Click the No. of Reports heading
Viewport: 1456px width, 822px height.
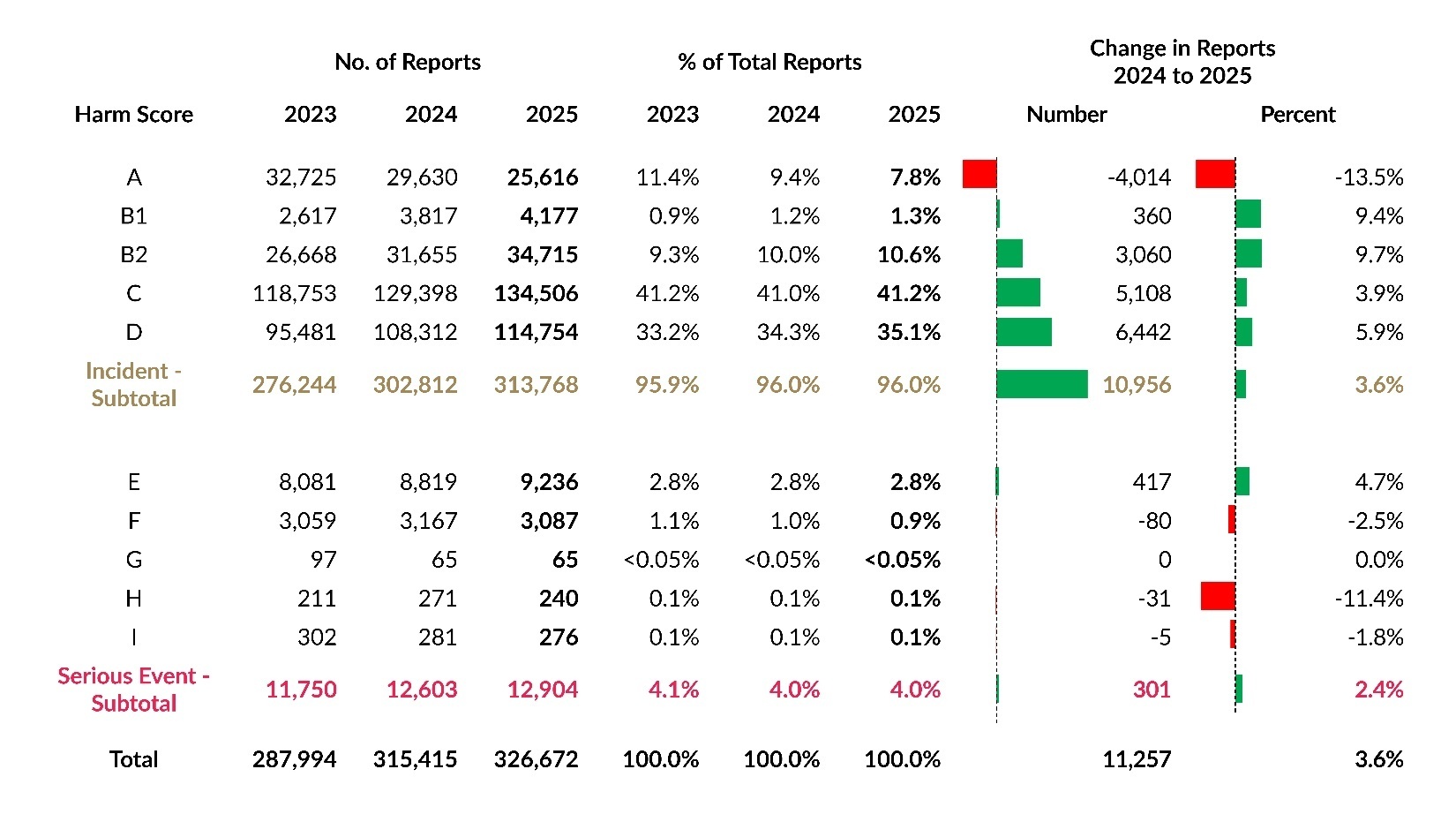coord(408,62)
